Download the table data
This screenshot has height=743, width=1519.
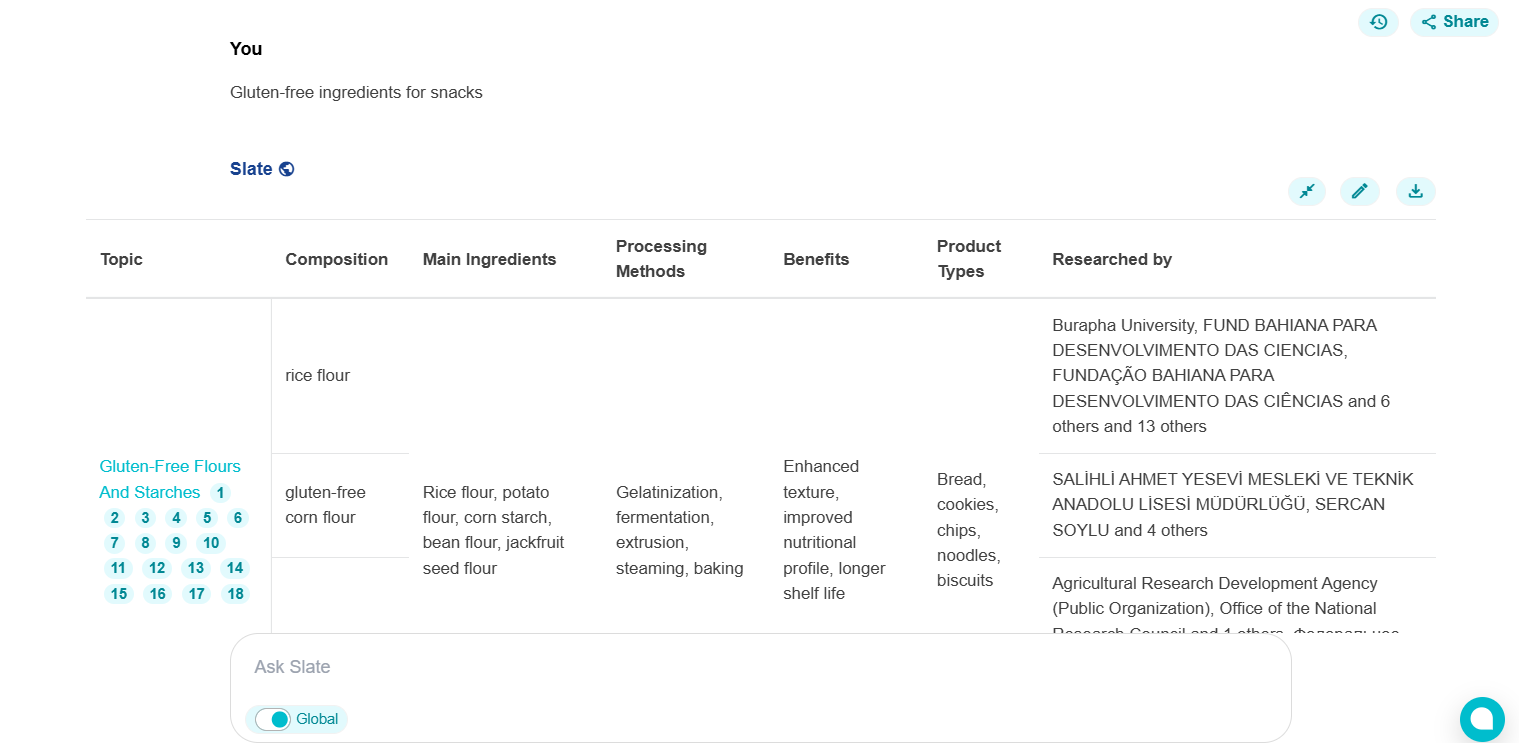pyautogui.click(x=1415, y=191)
